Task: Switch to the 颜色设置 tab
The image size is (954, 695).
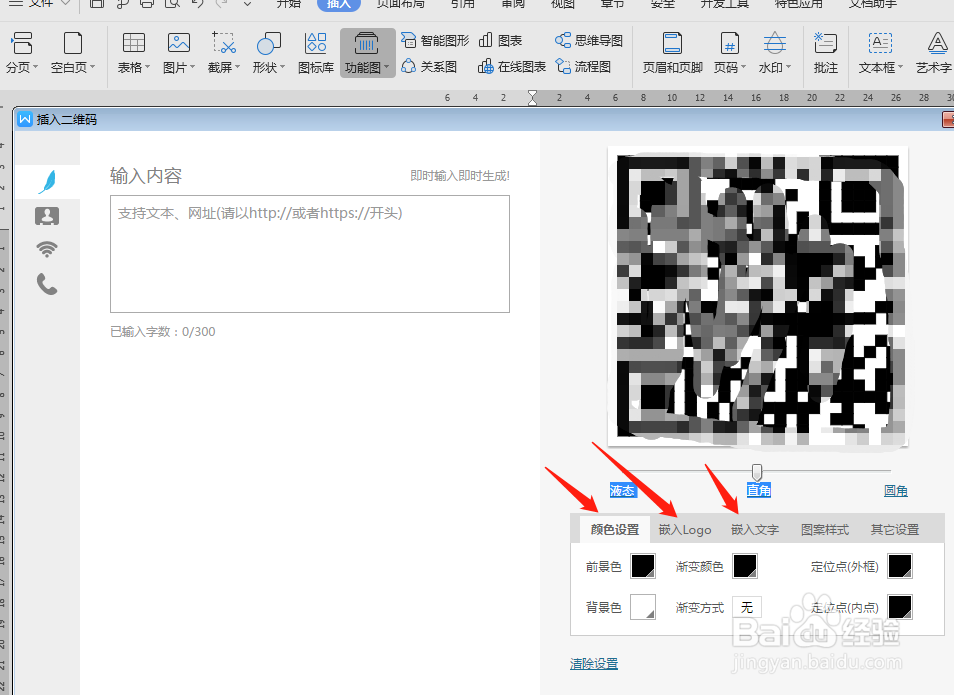Action: (615, 529)
